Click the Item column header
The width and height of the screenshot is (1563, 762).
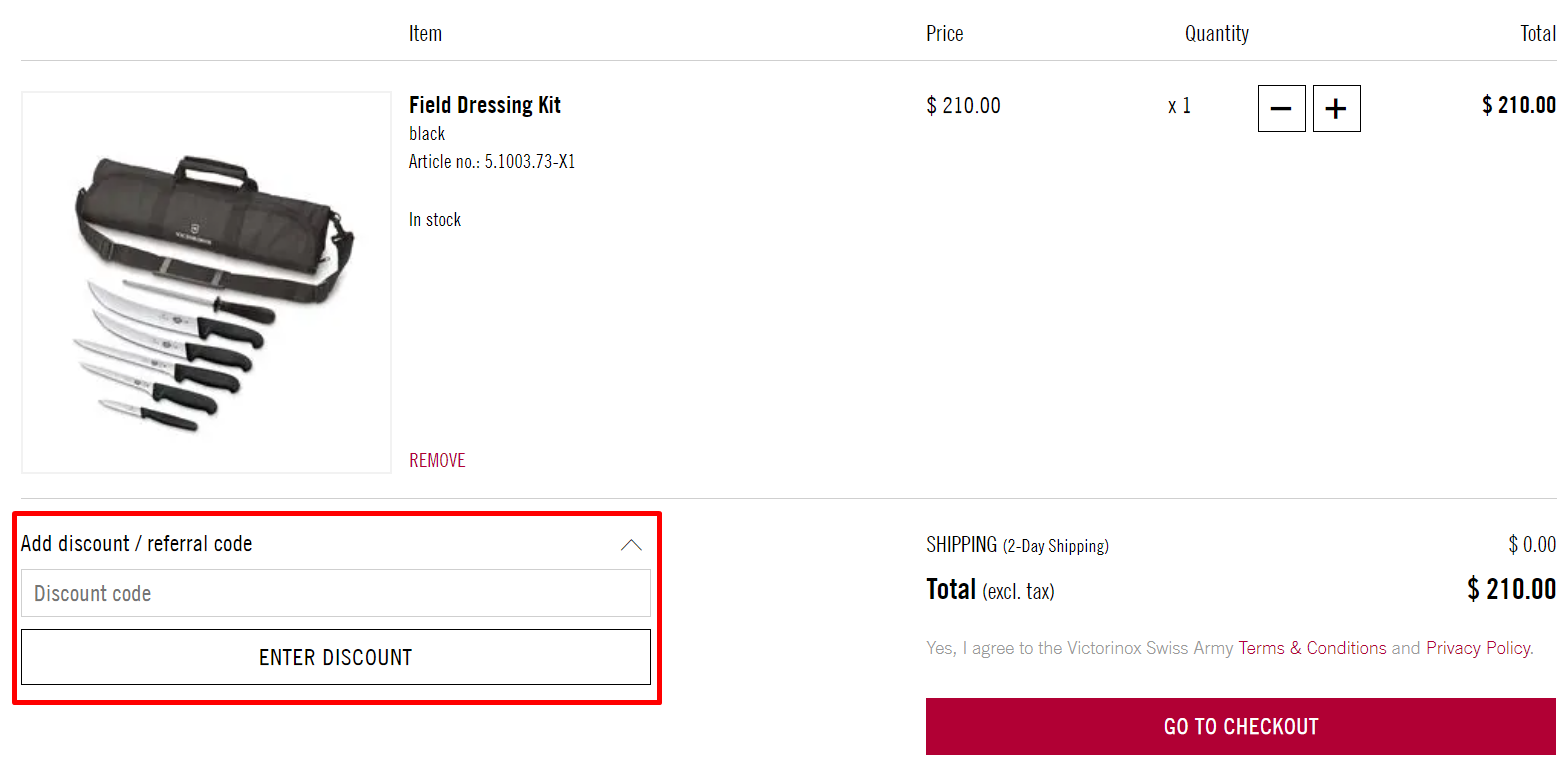[425, 33]
